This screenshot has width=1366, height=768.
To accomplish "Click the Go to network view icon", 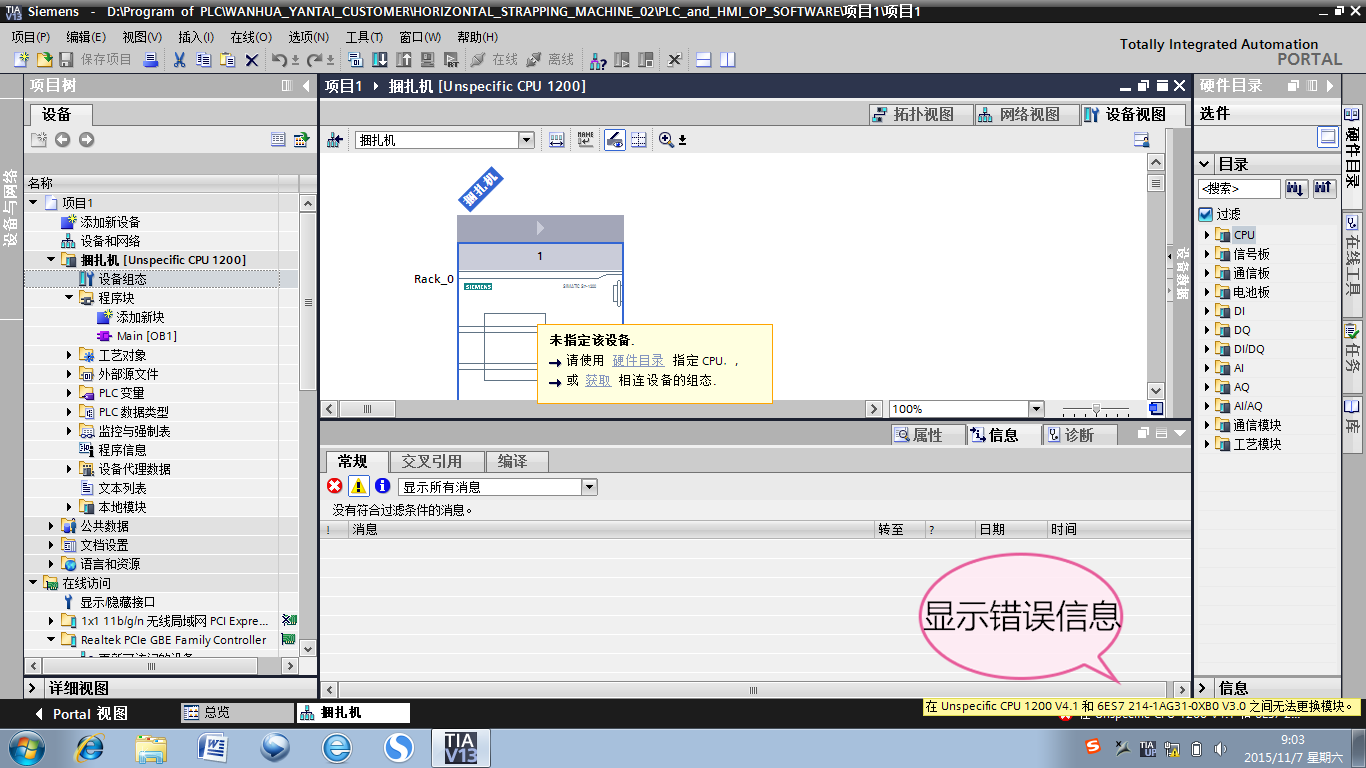I will (x=335, y=140).
